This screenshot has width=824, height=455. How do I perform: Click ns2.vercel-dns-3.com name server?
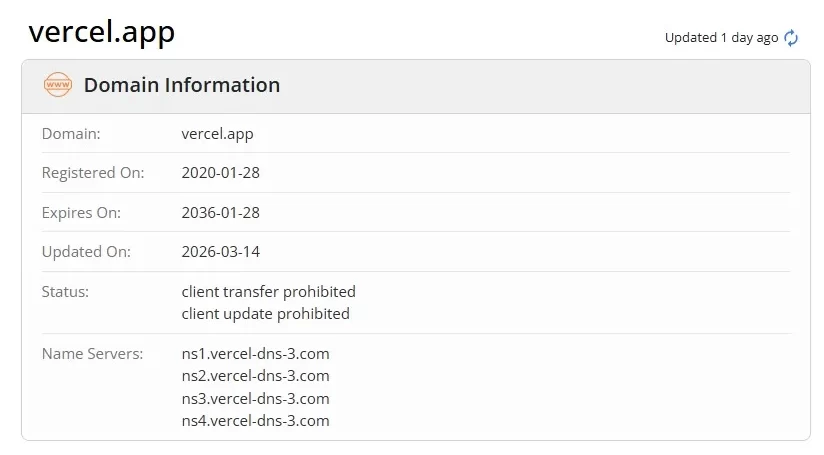[x=255, y=376]
